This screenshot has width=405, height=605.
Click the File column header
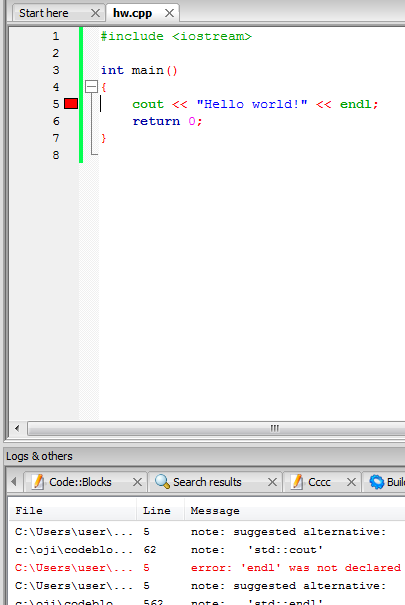[73, 510]
